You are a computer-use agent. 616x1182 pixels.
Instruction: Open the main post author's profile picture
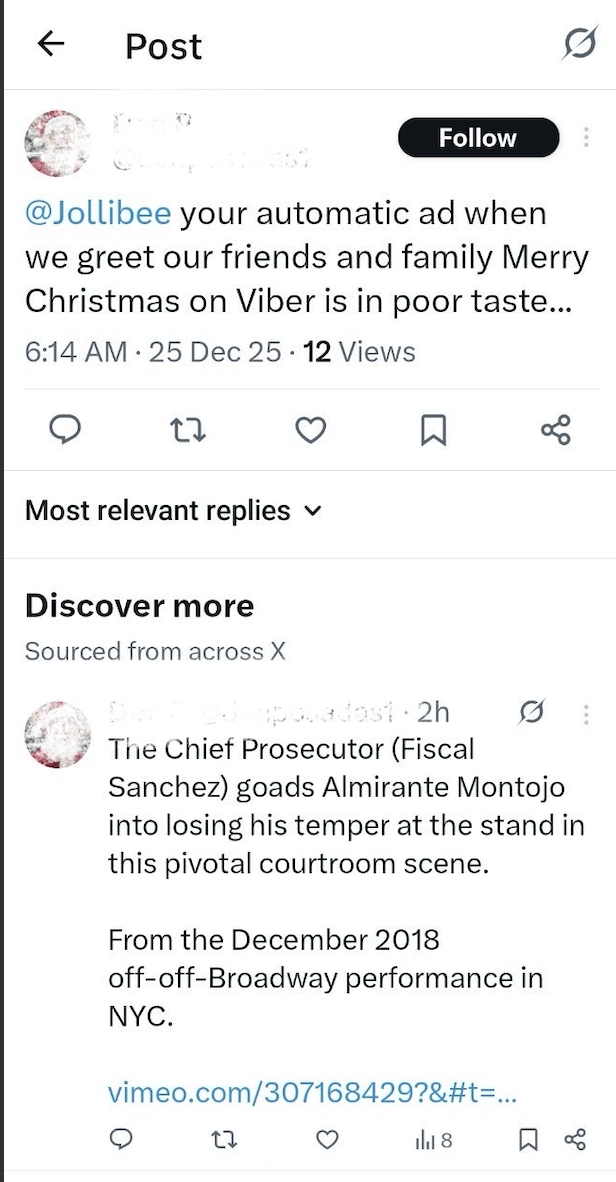56,143
